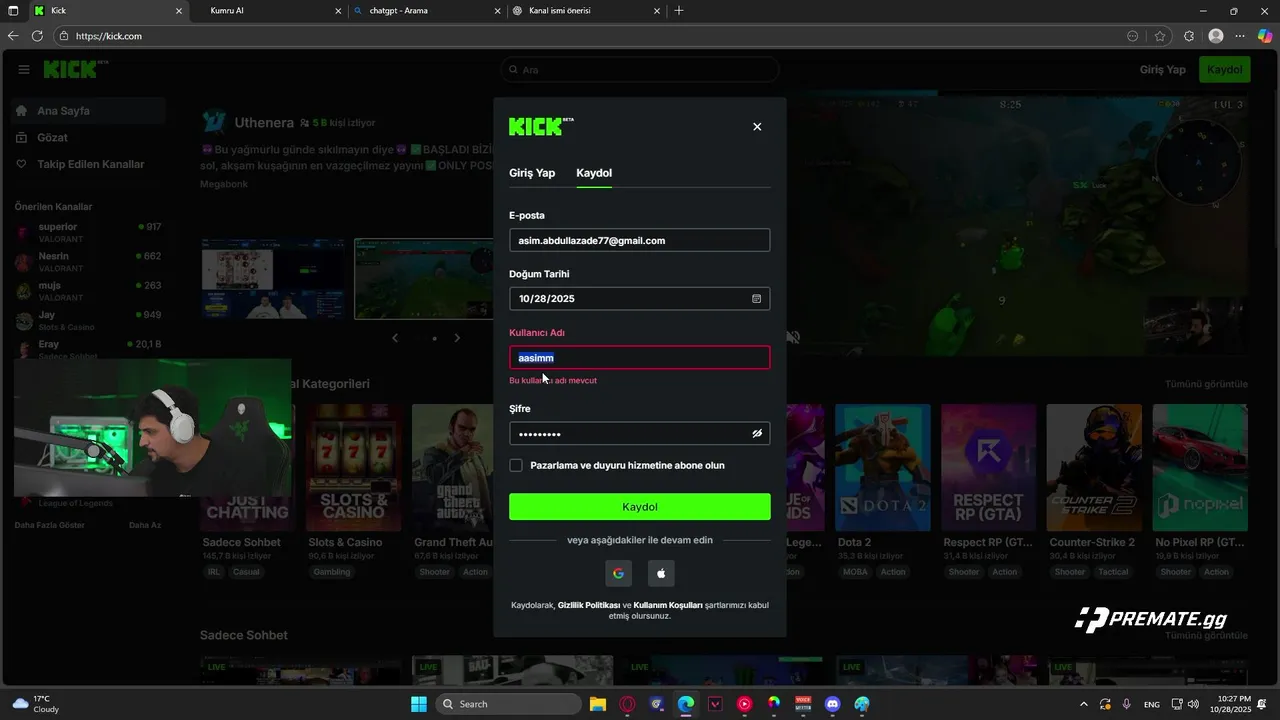Screen dimensions: 1280x720
Task: Open the Counter-Strike 2 category card
Action: [x=1094, y=468]
